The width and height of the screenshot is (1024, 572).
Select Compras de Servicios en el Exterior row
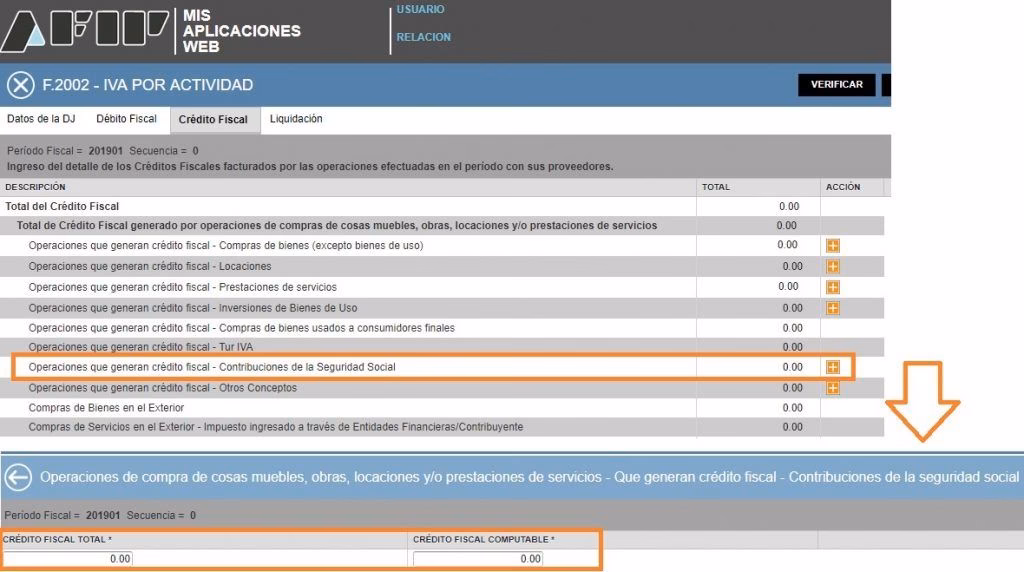(442, 427)
